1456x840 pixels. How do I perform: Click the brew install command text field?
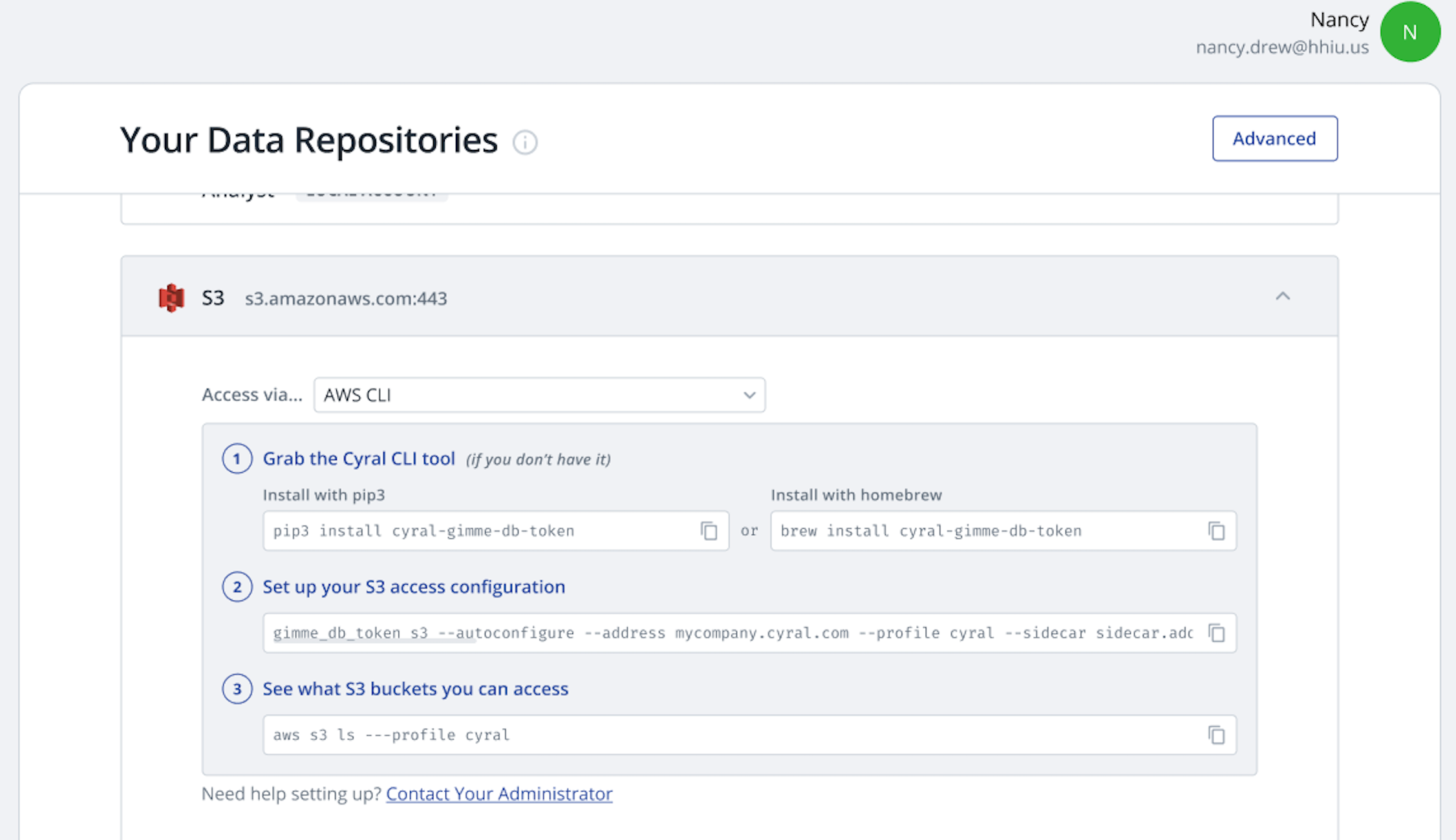(x=983, y=531)
